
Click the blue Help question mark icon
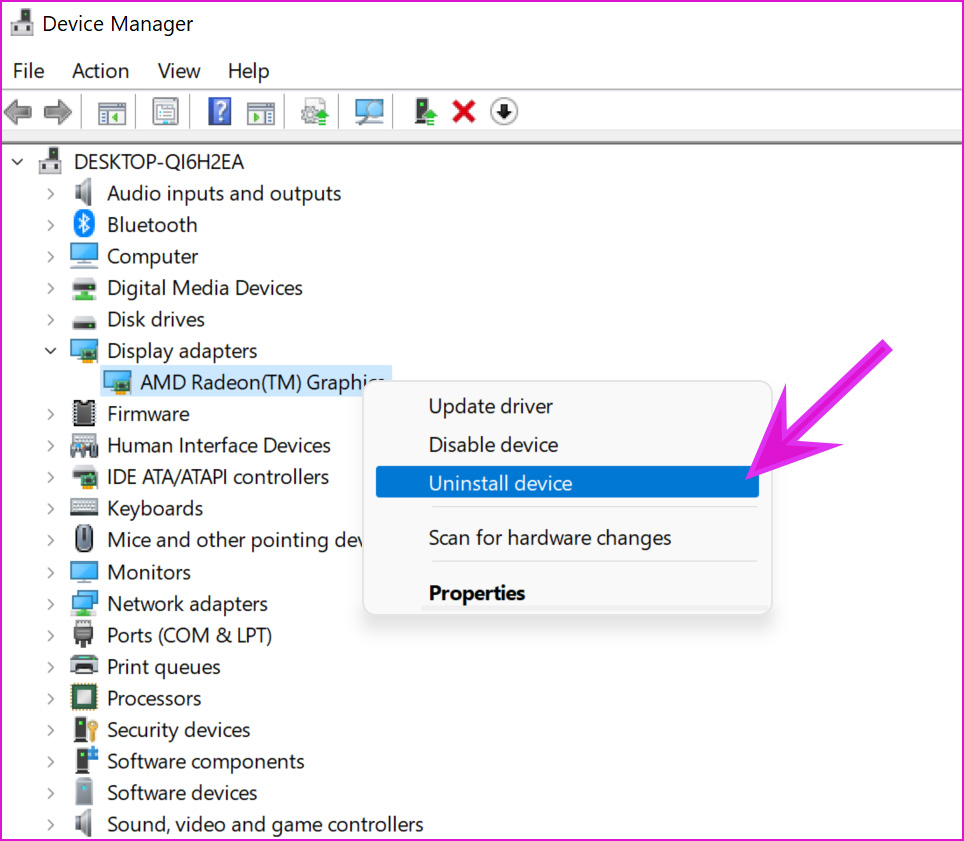pyautogui.click(x=219, y=112)
